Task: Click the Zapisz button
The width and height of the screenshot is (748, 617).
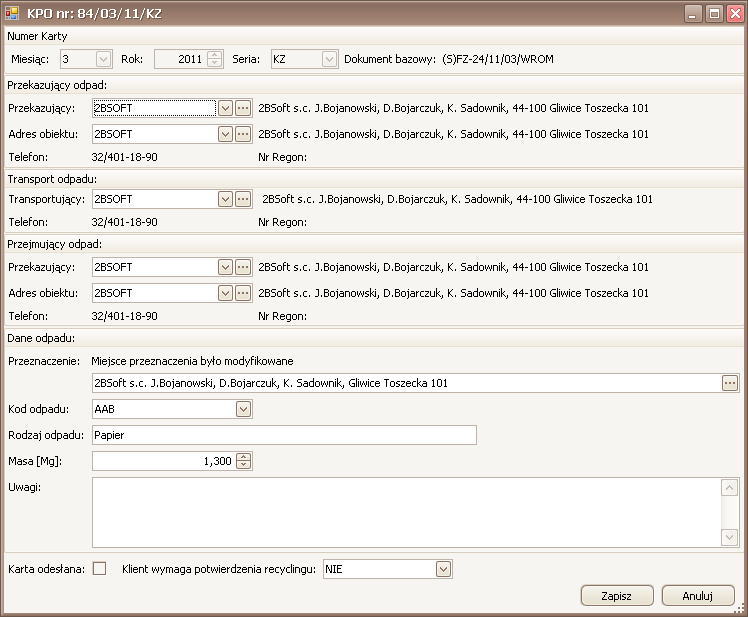Action: [x=616, y=596]
